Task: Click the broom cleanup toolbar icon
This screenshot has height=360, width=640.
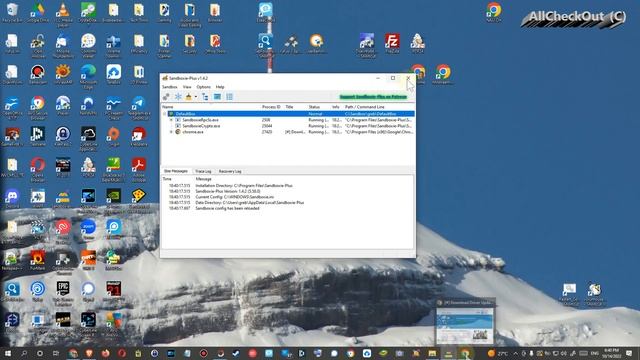Action: click(189, 97)
